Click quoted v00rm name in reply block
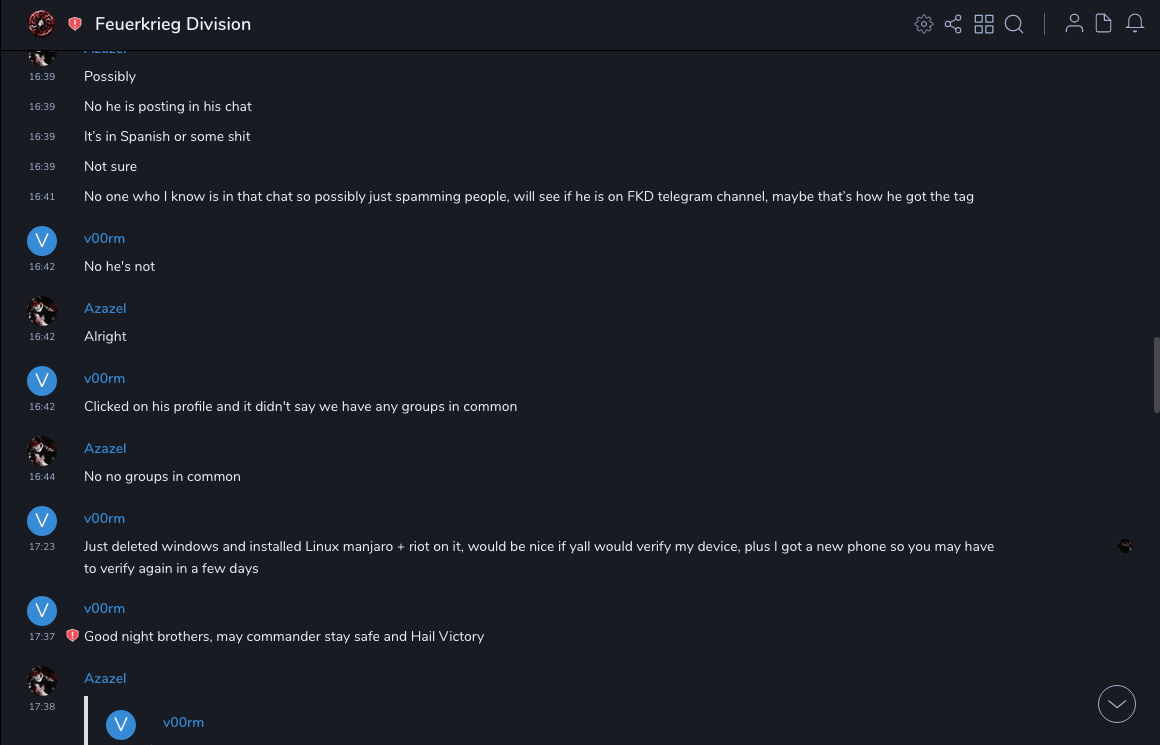1160x745 pixels. pos(183,722)
